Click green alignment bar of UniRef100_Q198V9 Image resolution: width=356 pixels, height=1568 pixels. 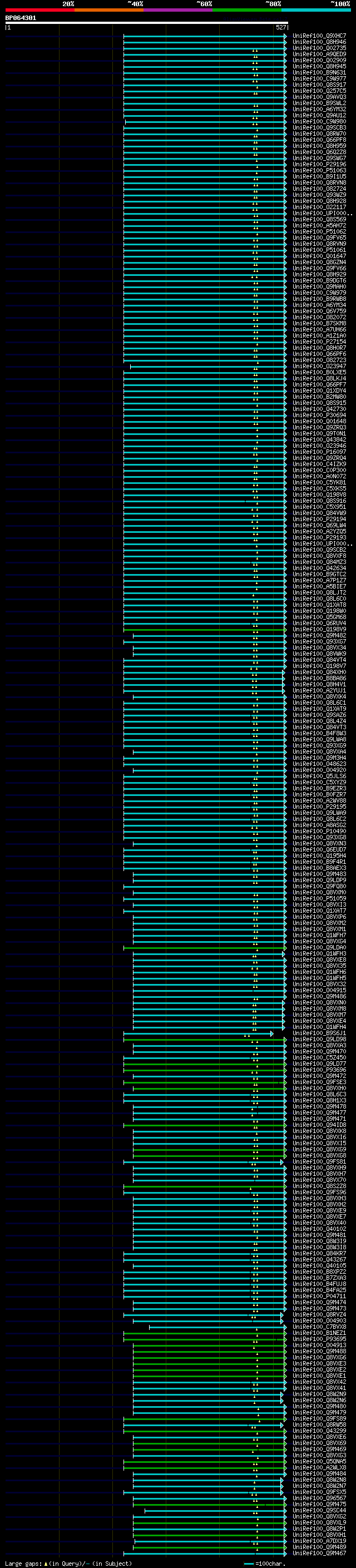pos(205,630)
